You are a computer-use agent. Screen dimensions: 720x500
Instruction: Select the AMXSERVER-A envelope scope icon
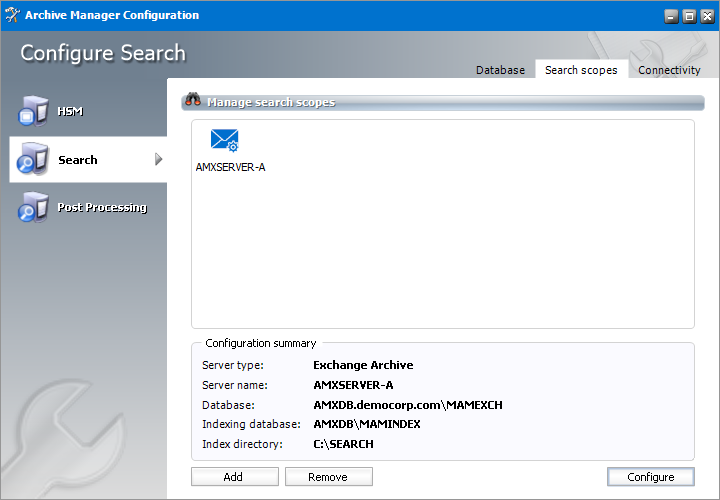tap(225, 141)
